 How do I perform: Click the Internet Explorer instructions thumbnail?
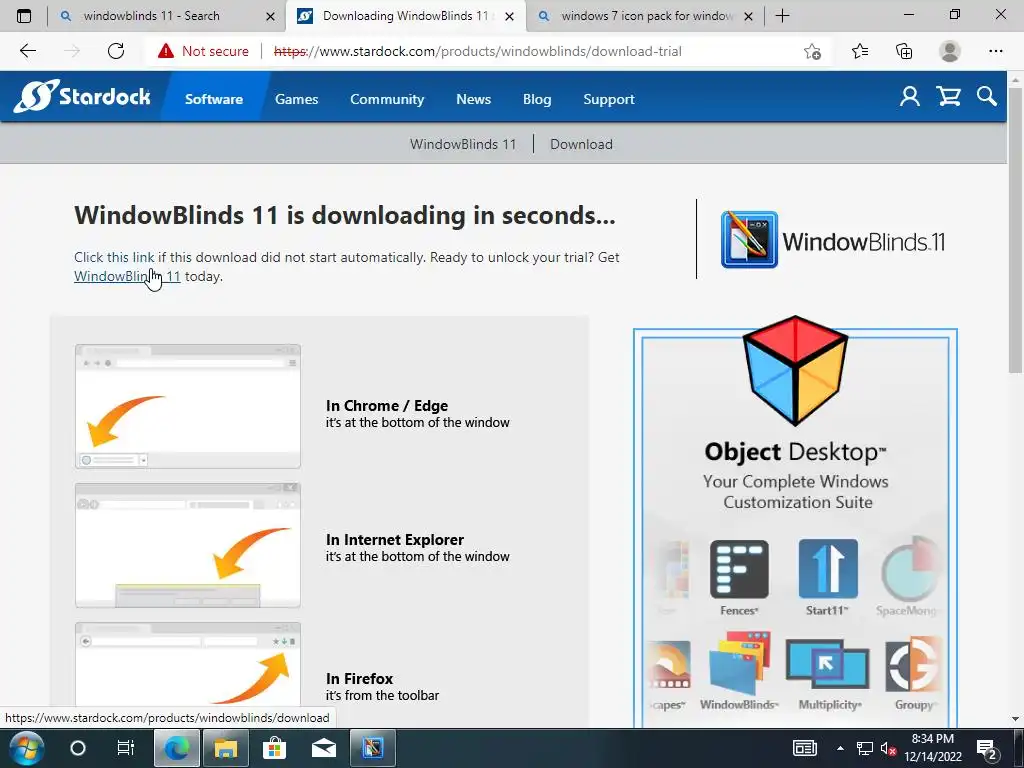point(188,545)
